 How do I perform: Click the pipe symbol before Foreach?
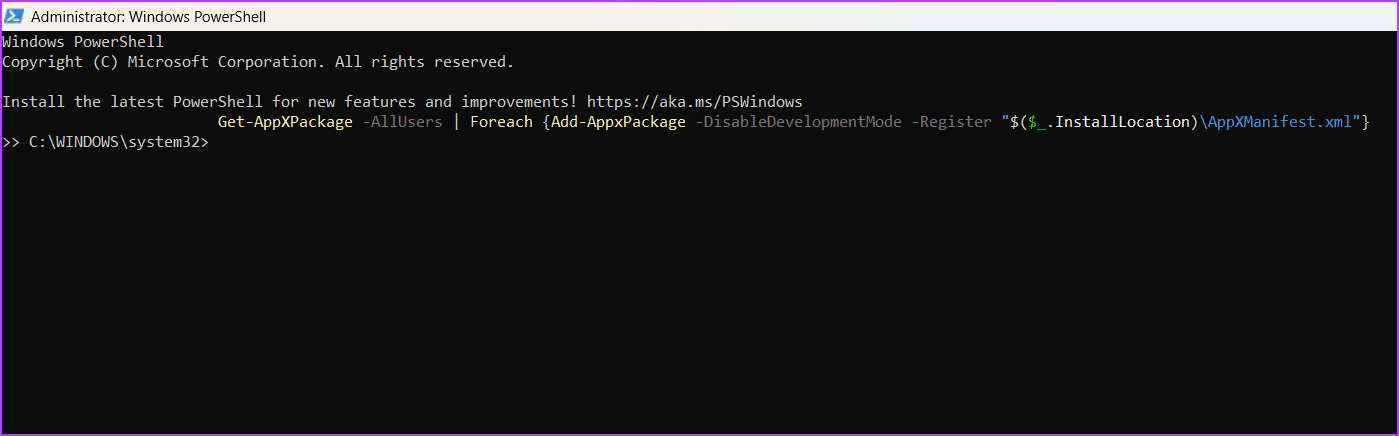tap(457, 122)
